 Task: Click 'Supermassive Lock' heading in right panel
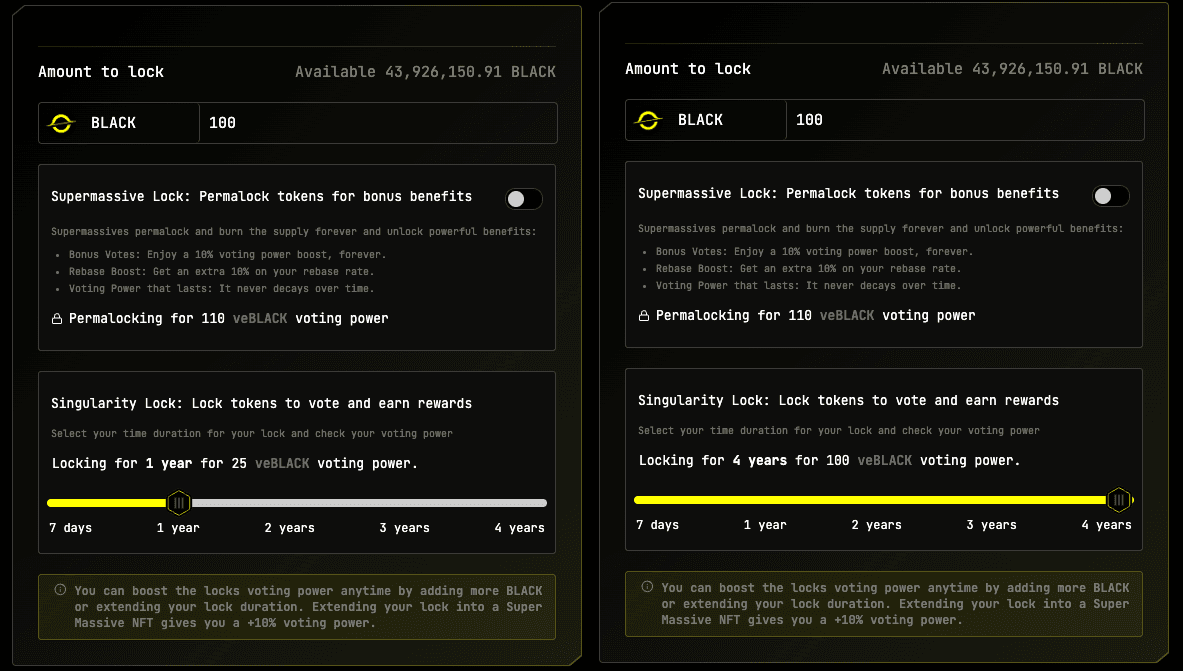pos(848,193)
